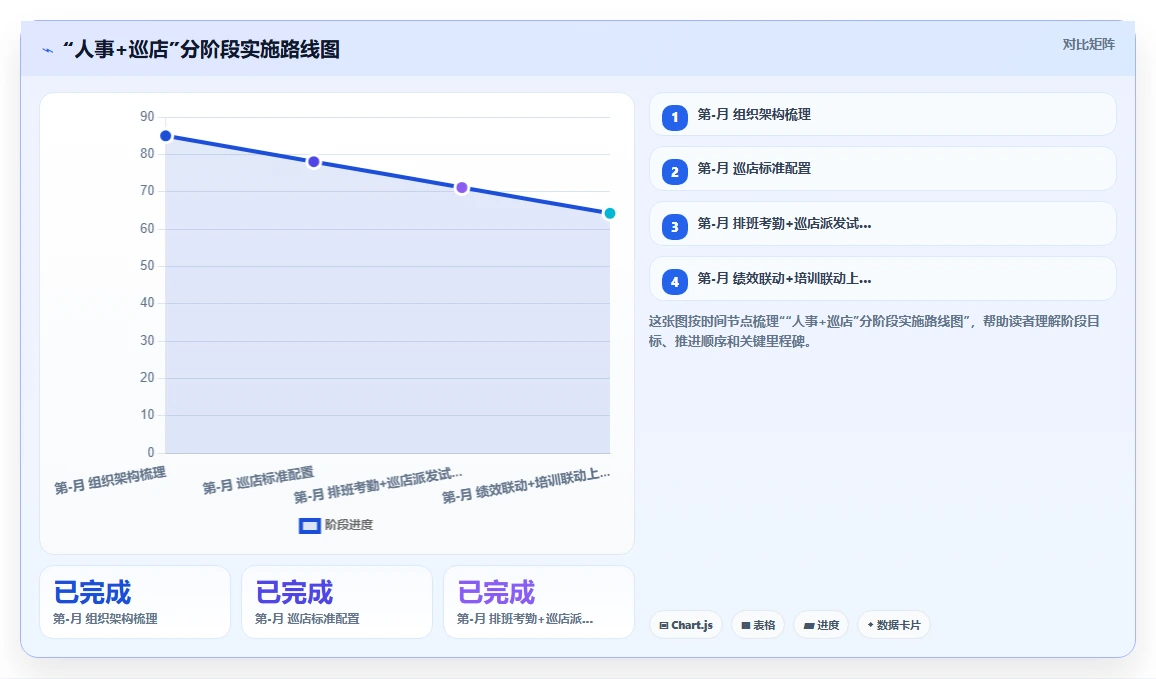The height and width of the screenshot is (679, 1156).
Task: Click the 对比矩阵 label at top right
Action: click(1088, 44)
